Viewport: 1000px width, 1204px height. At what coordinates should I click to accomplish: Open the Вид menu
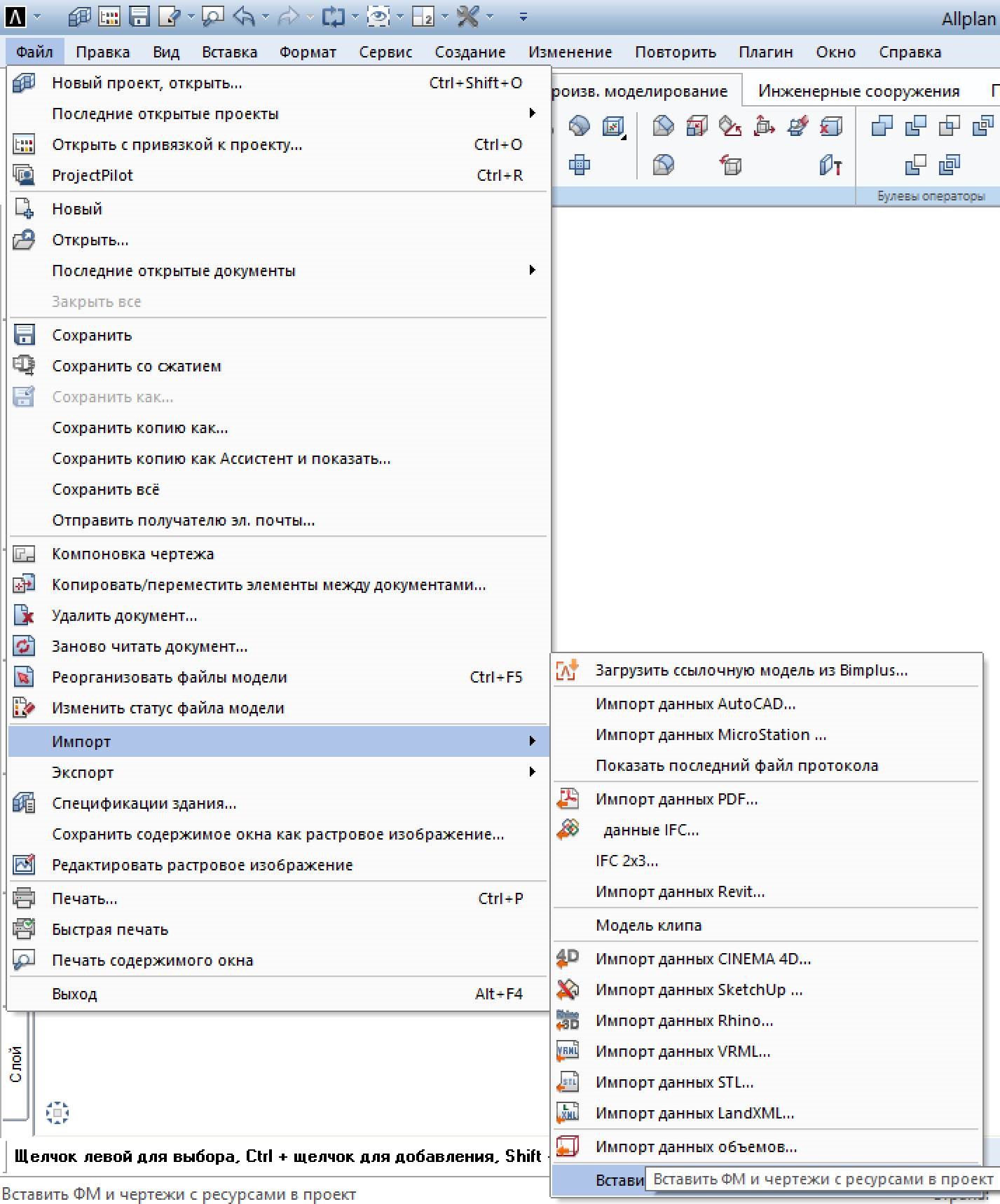pos(166,52)
